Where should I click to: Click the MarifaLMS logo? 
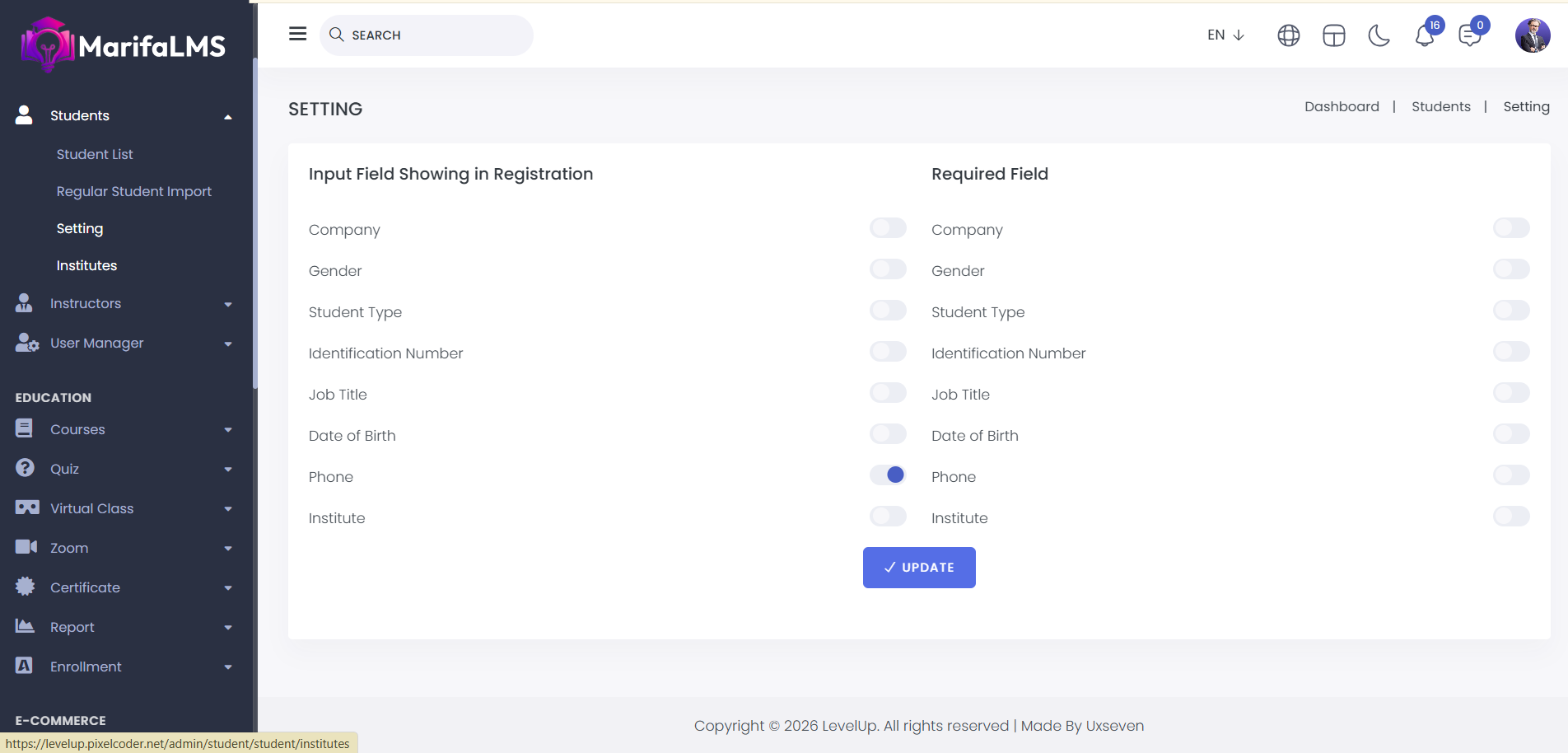[124, 45]
